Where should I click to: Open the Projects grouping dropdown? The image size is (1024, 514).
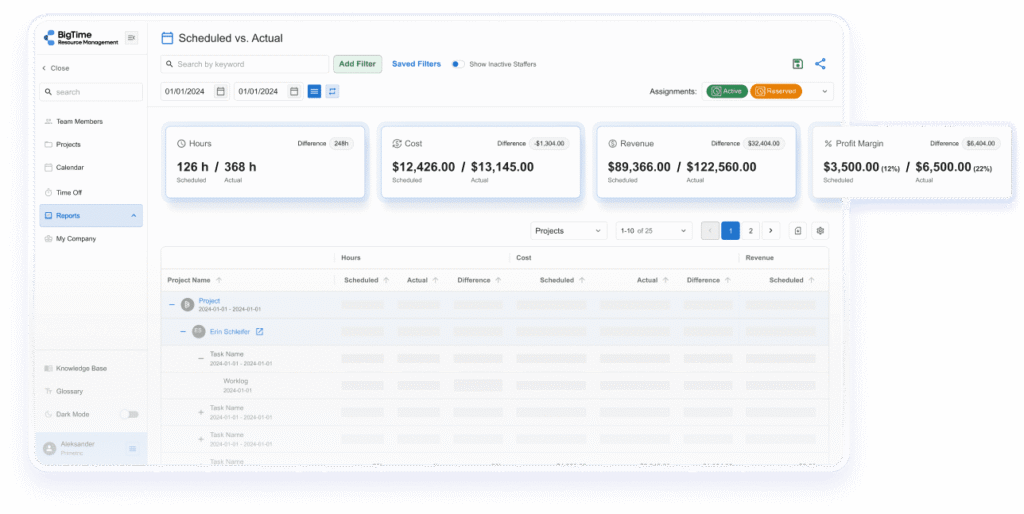569,231
